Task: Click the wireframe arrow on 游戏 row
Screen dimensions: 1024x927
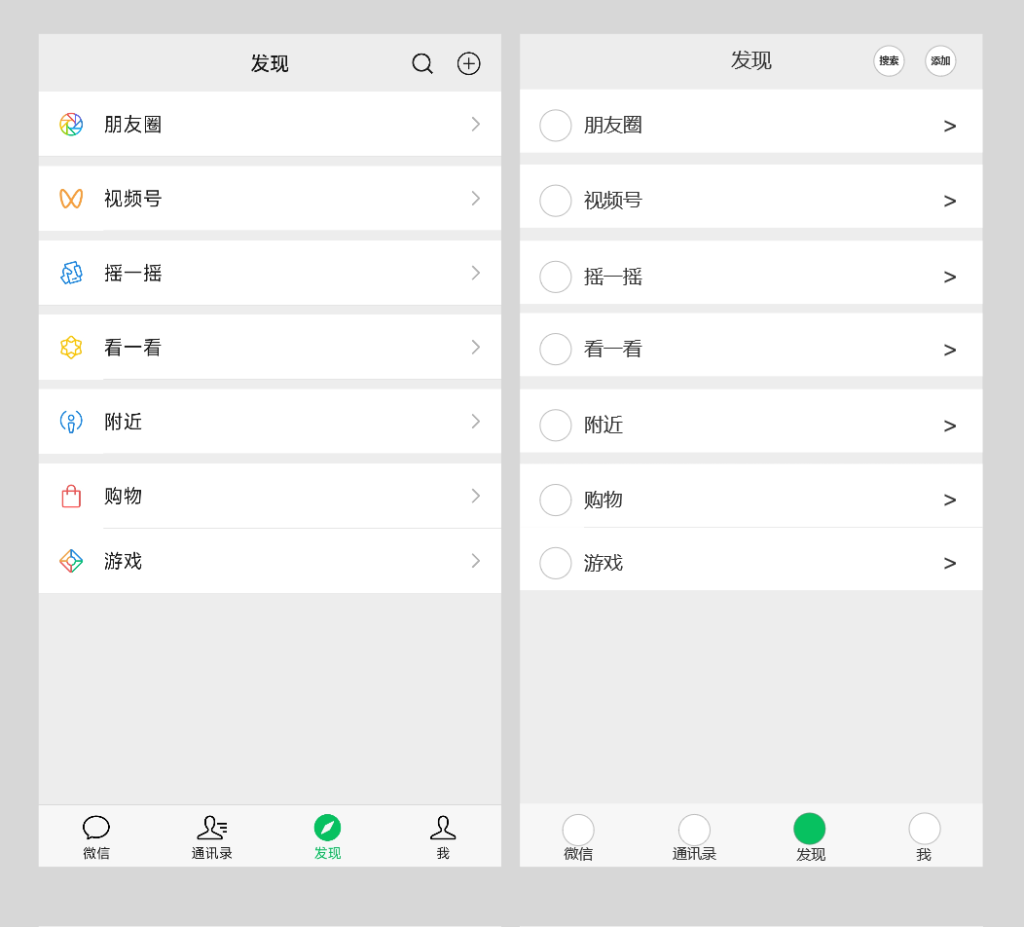Action: (x=950, y=563)
